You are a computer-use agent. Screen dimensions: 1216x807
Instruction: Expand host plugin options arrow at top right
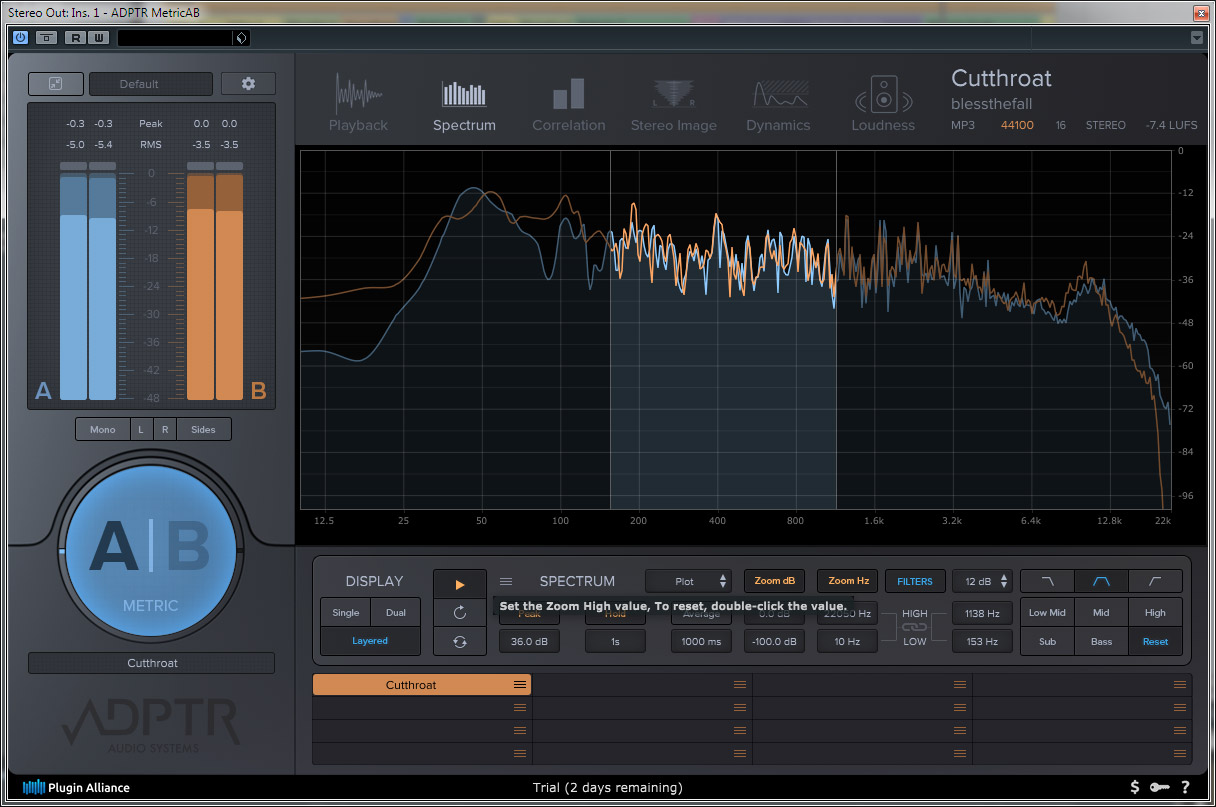[1197, 38]
